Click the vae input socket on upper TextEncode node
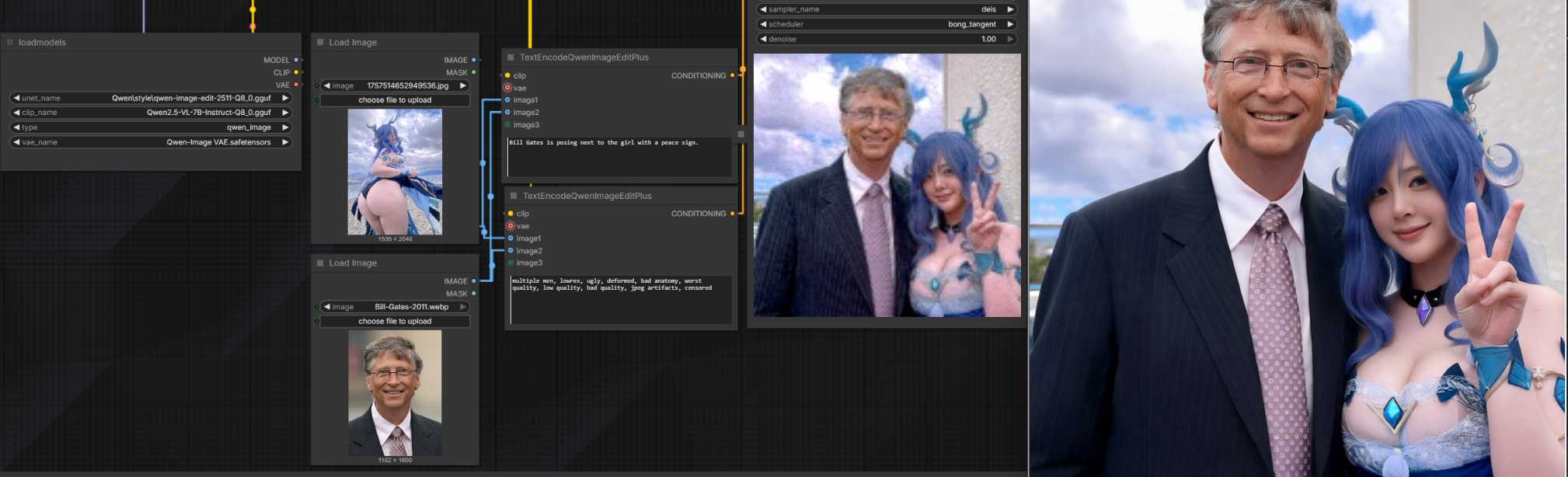This screenshot has height=477, width=1568. click(507, 88)
